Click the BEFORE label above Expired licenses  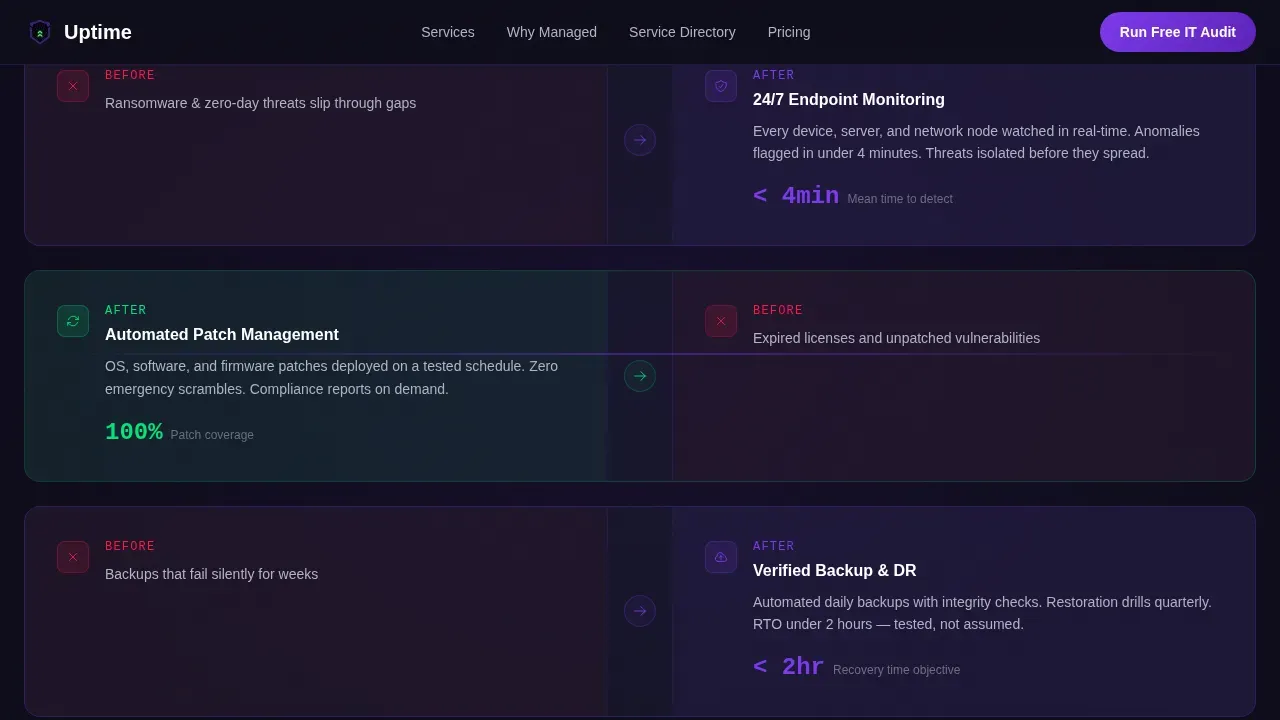778,310
